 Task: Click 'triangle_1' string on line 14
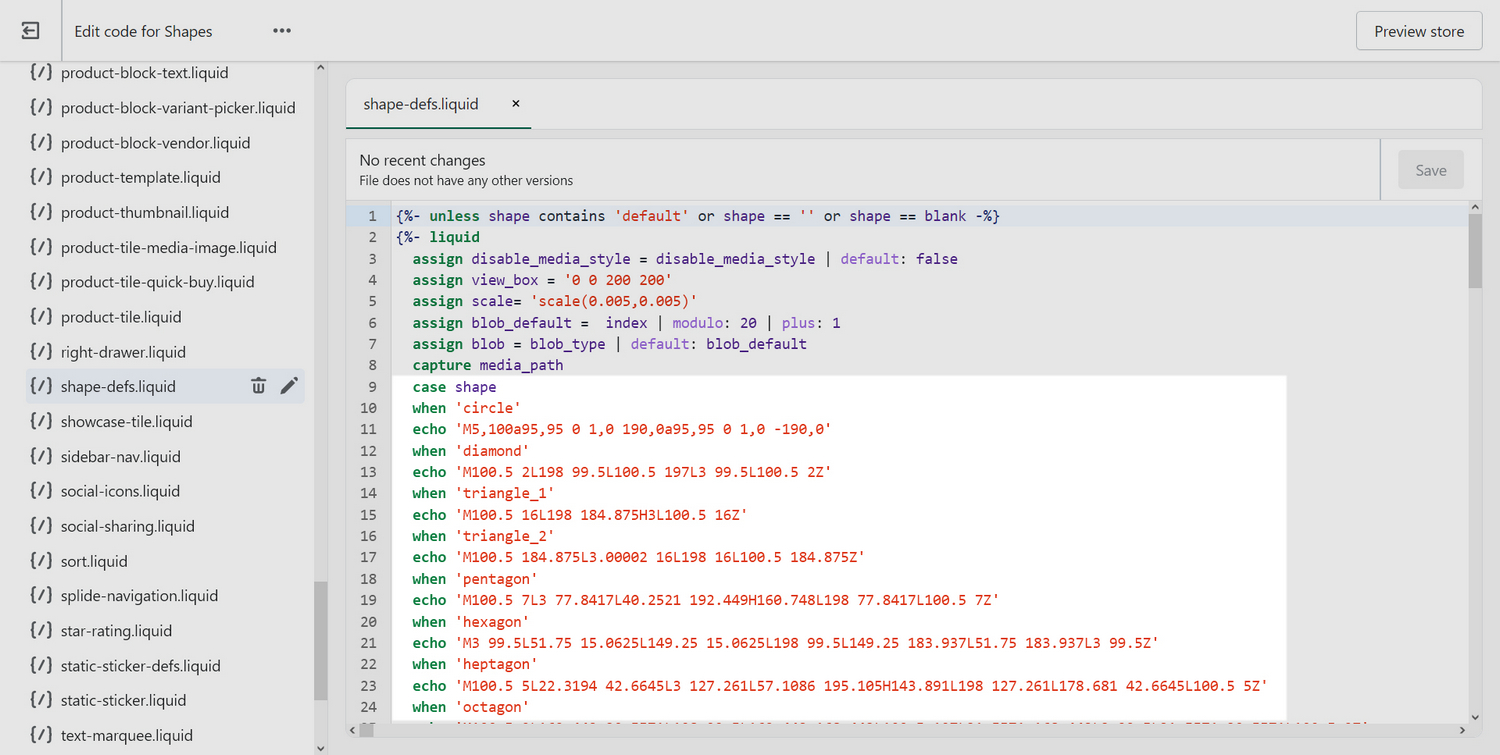pyautogui.click(x=505, y=493)
